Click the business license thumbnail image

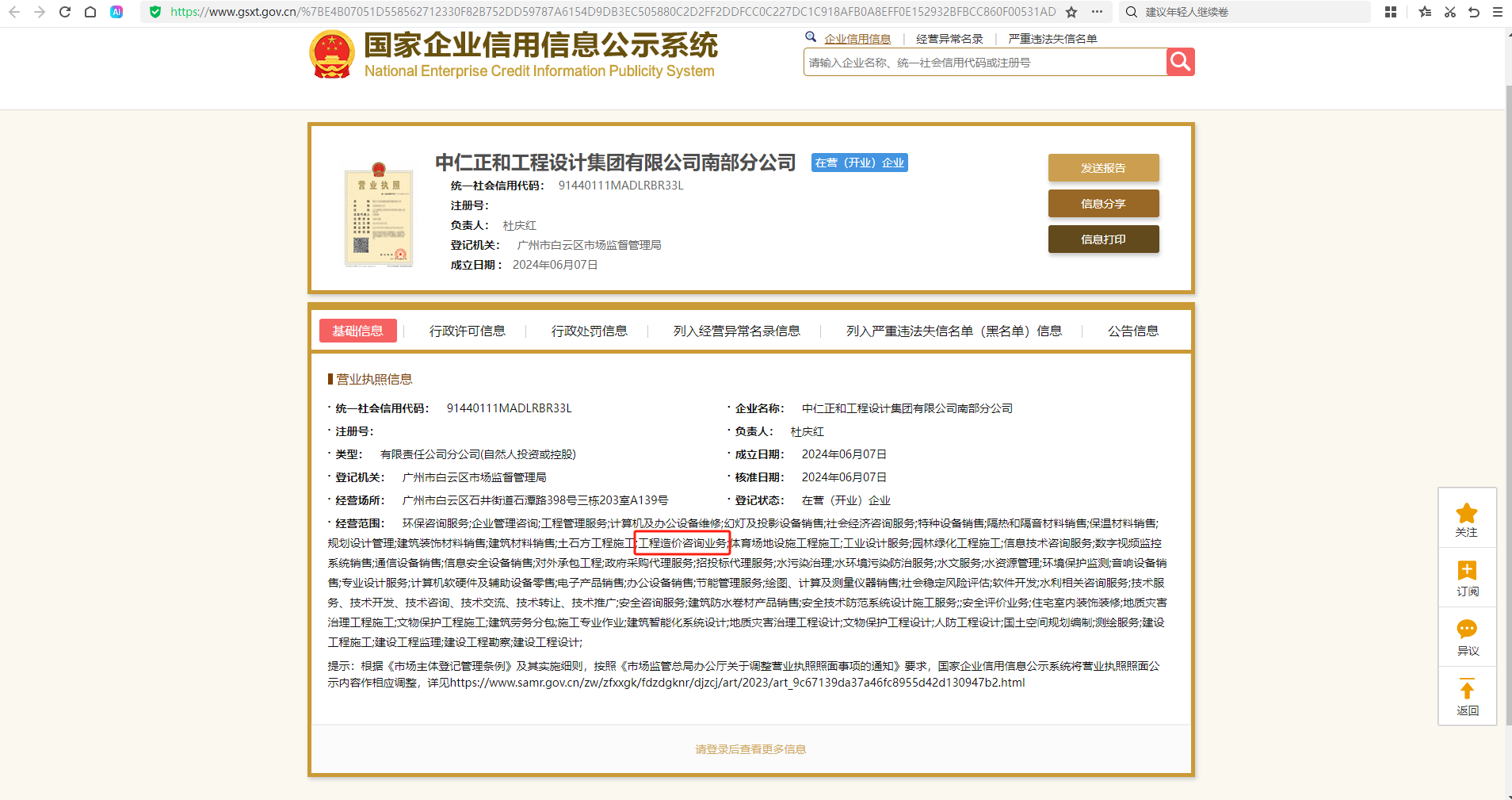click(x=377, y=216)
